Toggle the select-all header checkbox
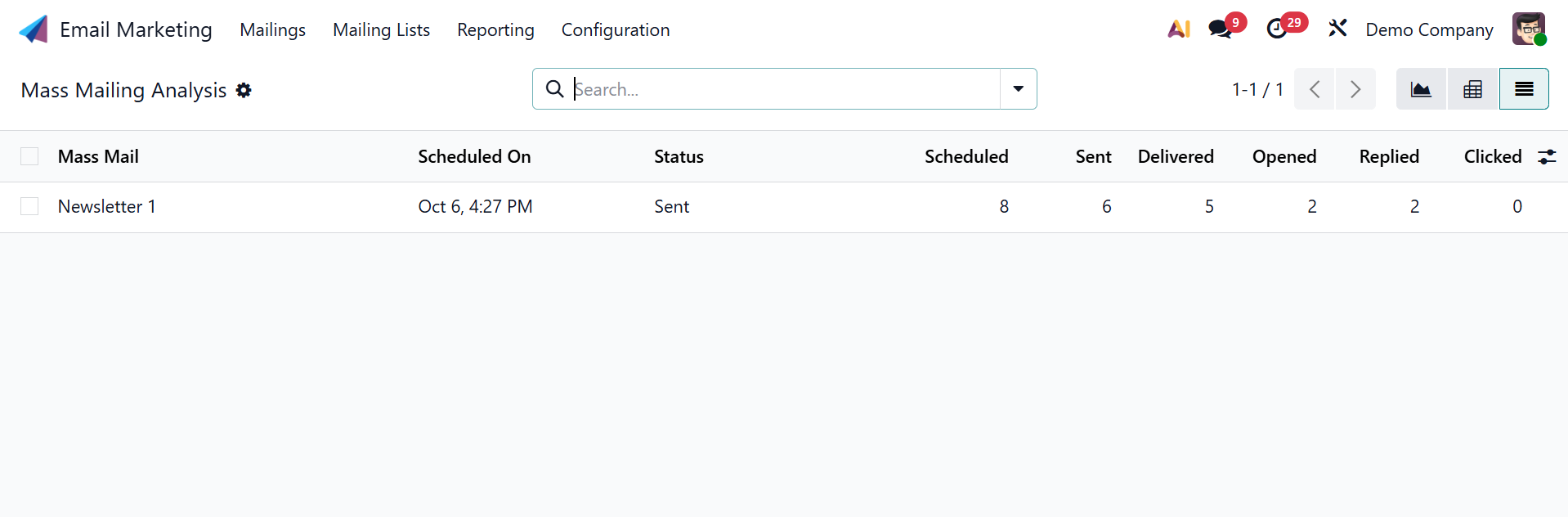 [x=29, y=156]
